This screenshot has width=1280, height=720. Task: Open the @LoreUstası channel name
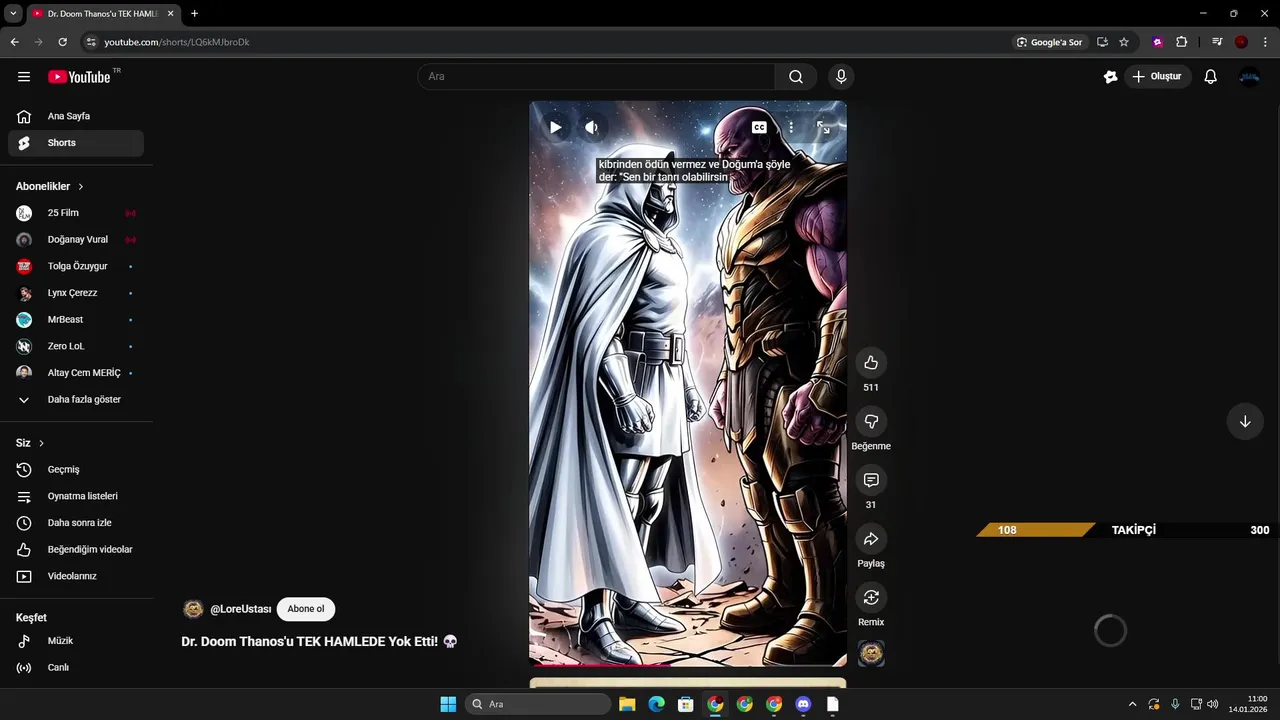(241, 609)
